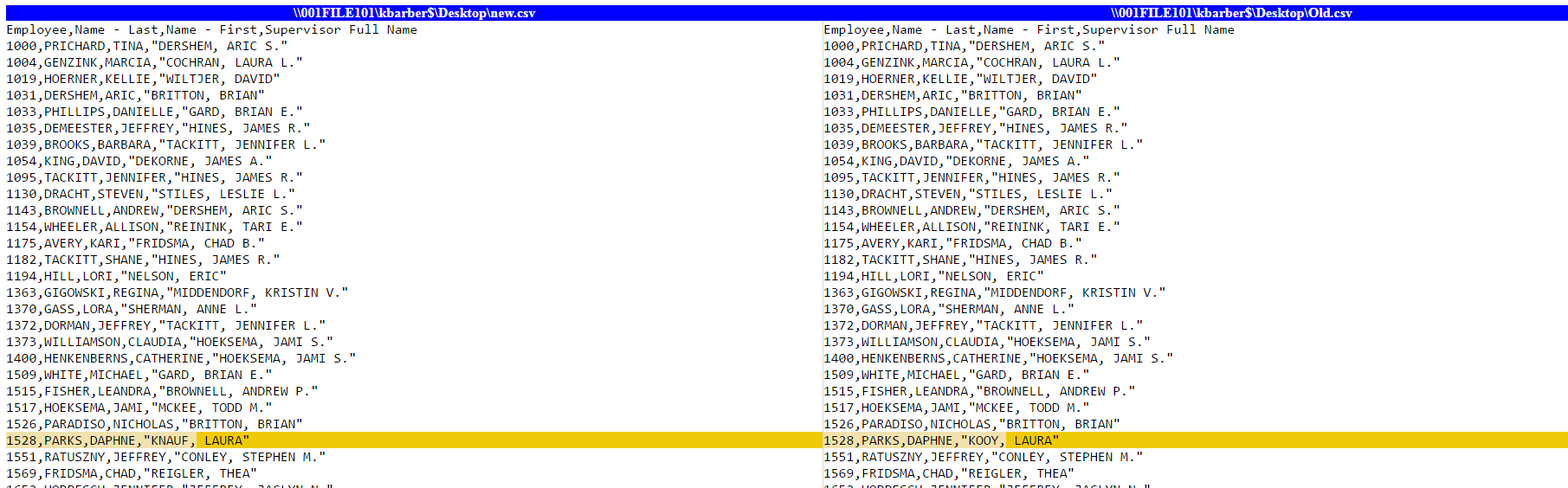Click the new.csv file path header

(414, 13)
